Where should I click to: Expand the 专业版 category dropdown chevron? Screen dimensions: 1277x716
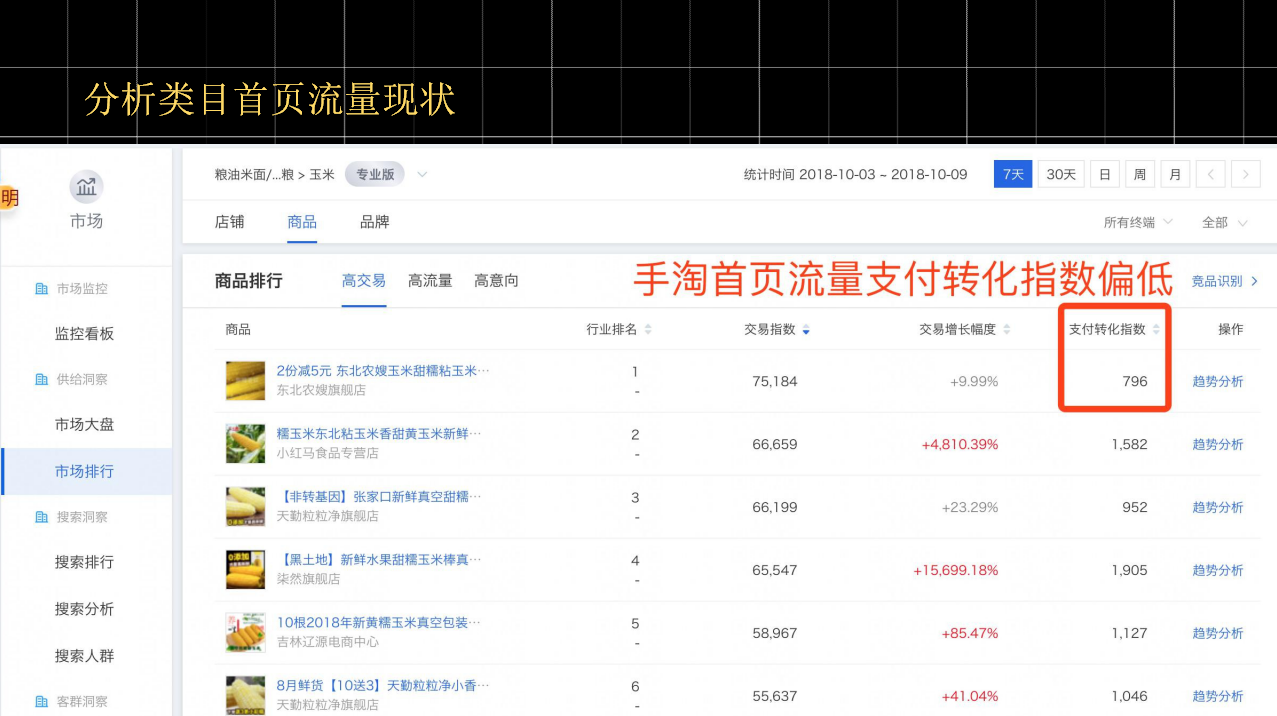(x=422, y=174)
